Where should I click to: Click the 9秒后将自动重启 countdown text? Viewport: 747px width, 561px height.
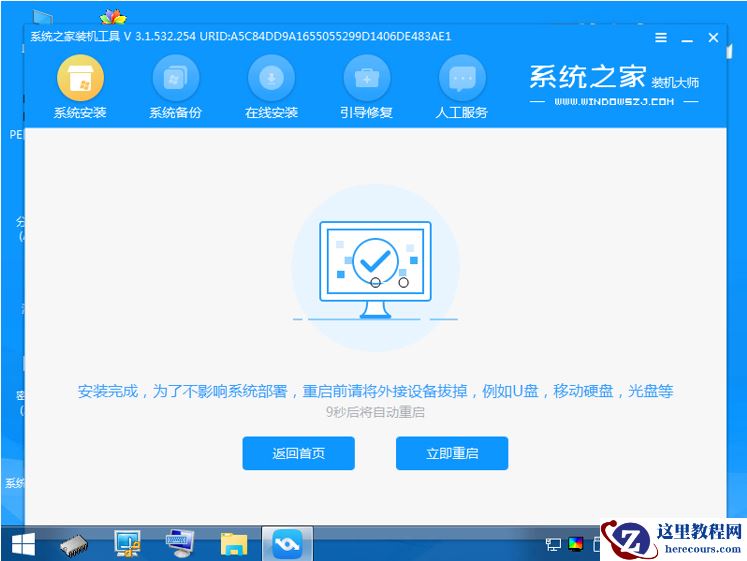pyautogui.click(x=375, y=412)
